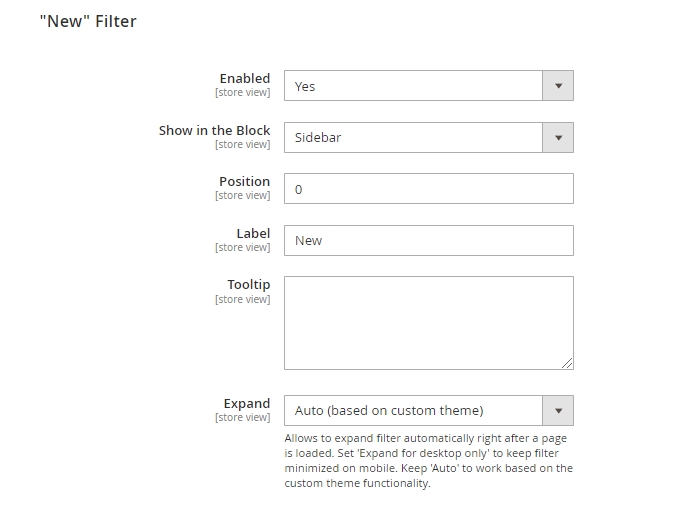Click the Tooltip textarea resize handle
The height and width of the screenshot is (506, 685).
[x=568, y=364]
